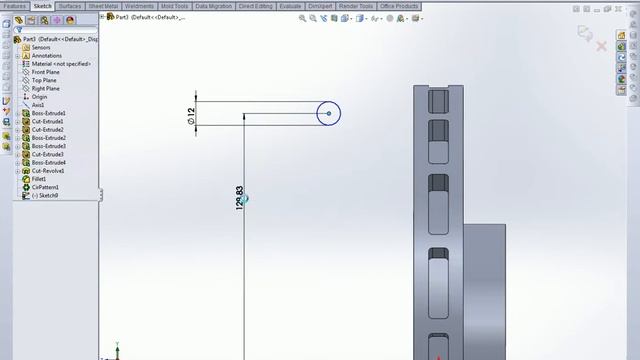The width and height of the screenshot is (640, 360).
Task: Open the FeatureManager design tree tab
Action: 19,20
